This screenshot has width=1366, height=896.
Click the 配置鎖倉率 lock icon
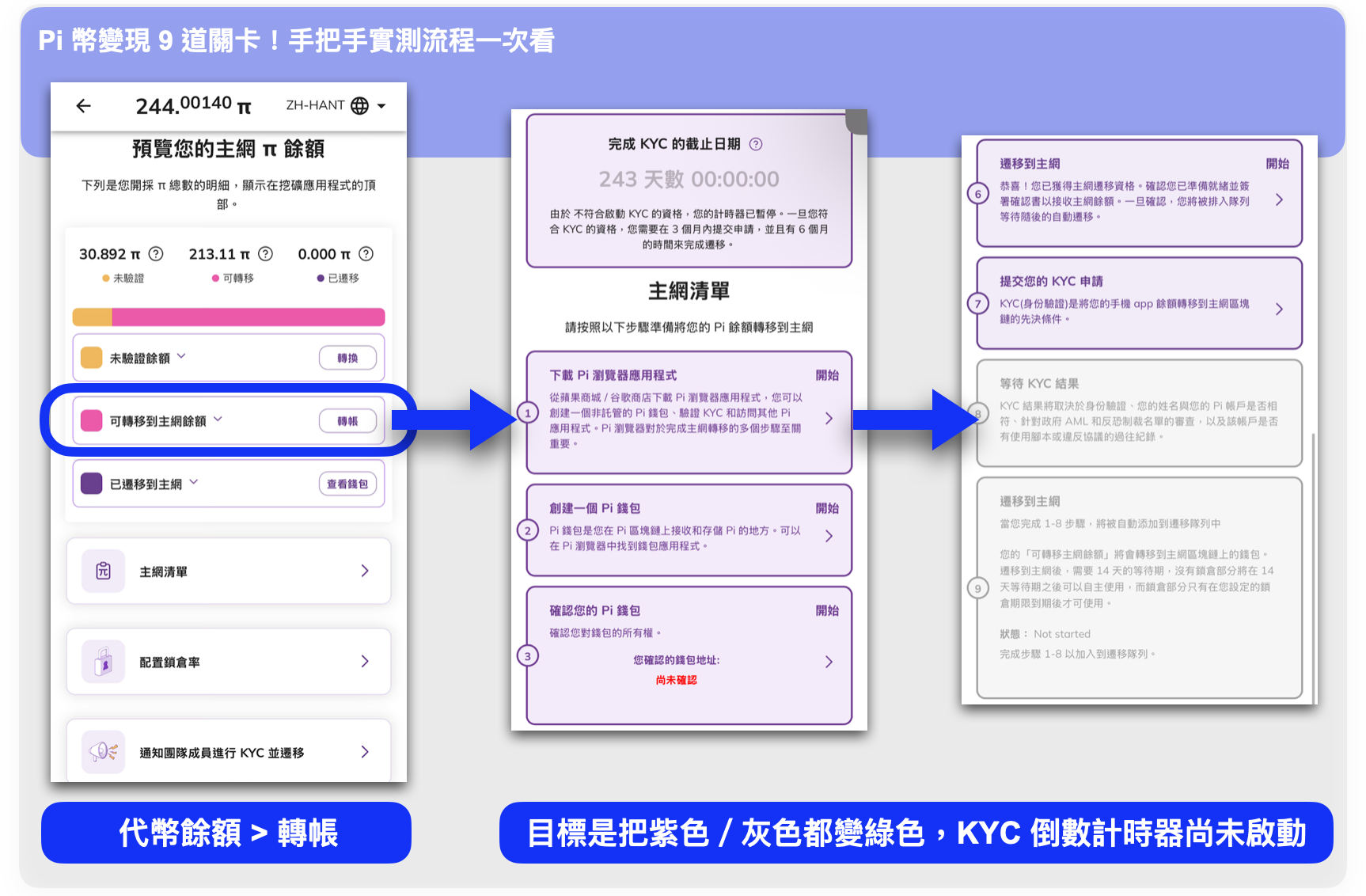[x=104, y=662]
